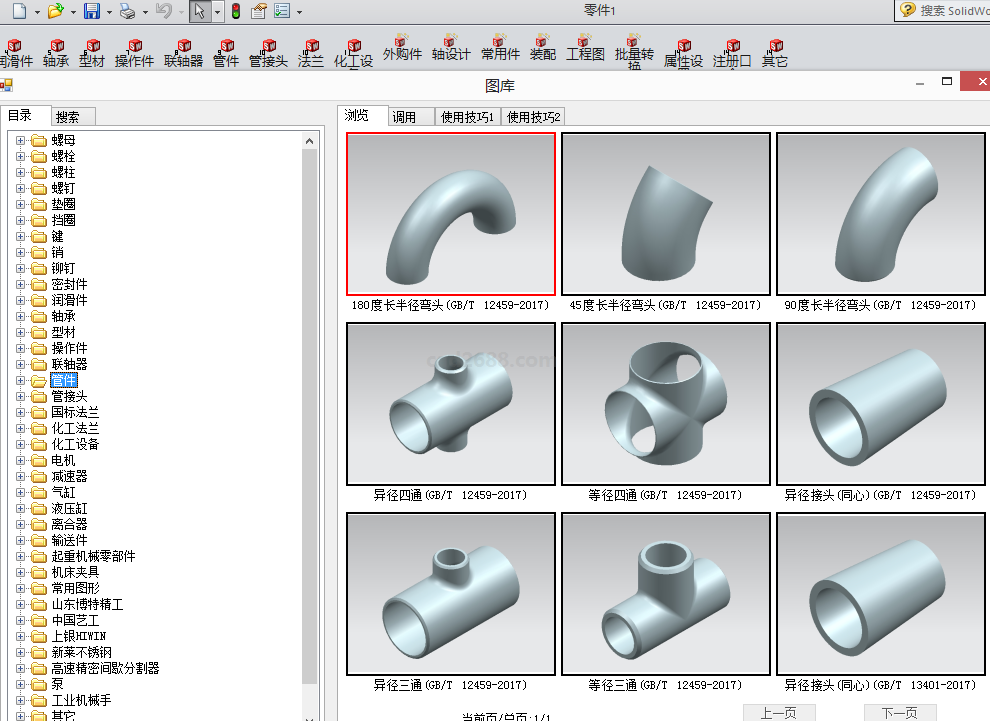Open the dropdown arrow next to Open icon
The image size is (990, 721).
[71, 12]
